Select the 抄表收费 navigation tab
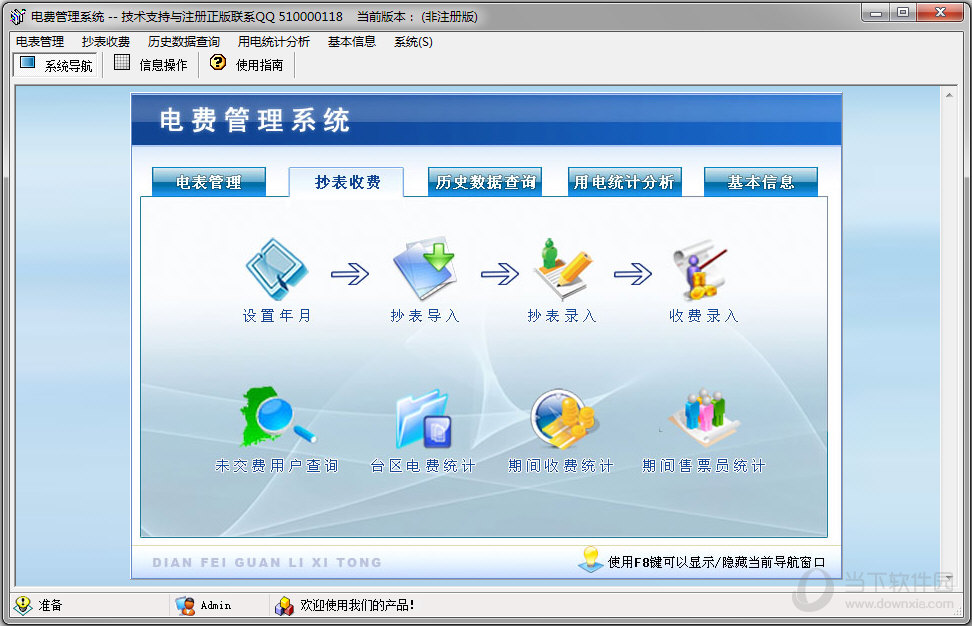 coord(347,182)
